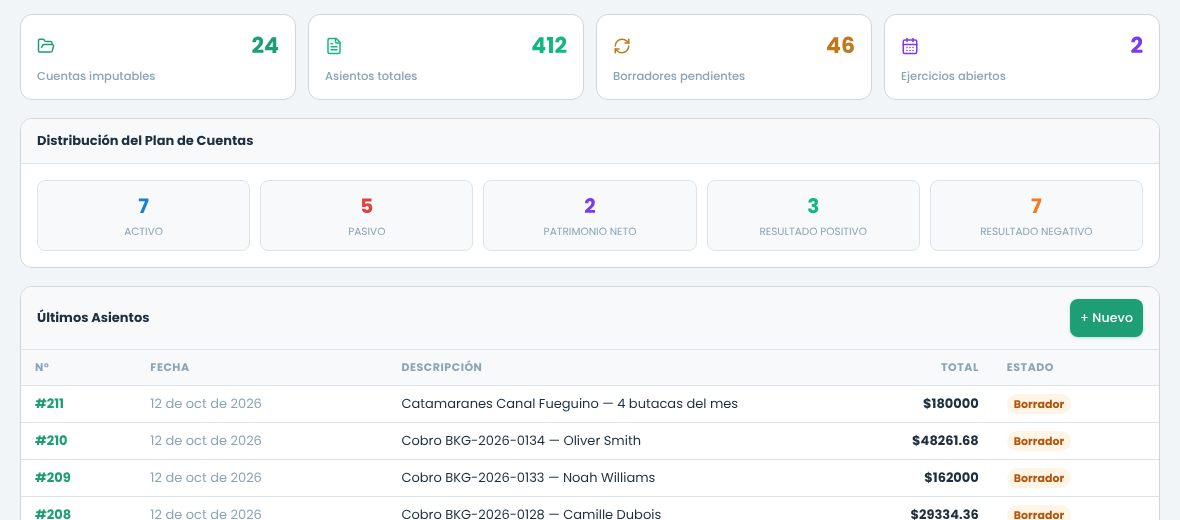Click the ESTADO column header
Image resolution: width=1180 pixels, height=520 pixels.
tap(1029, 367)
